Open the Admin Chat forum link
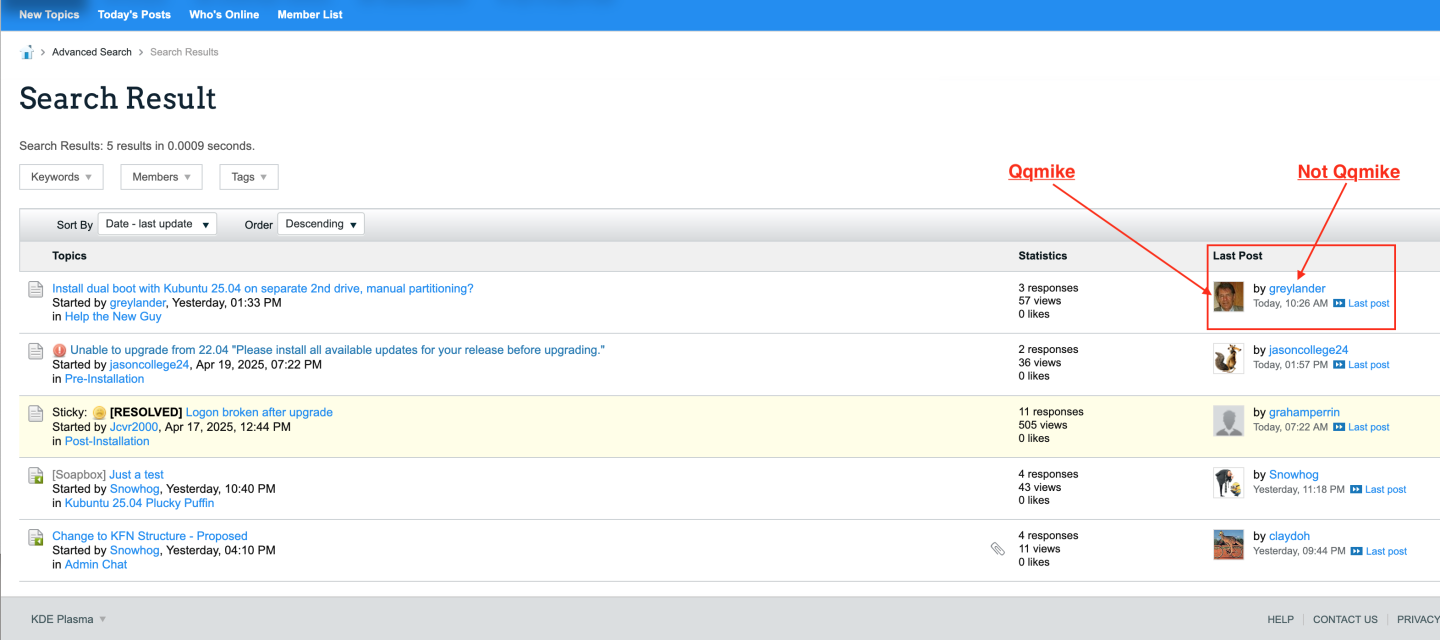The image size is (1440, 640). (x=96, y=565)
